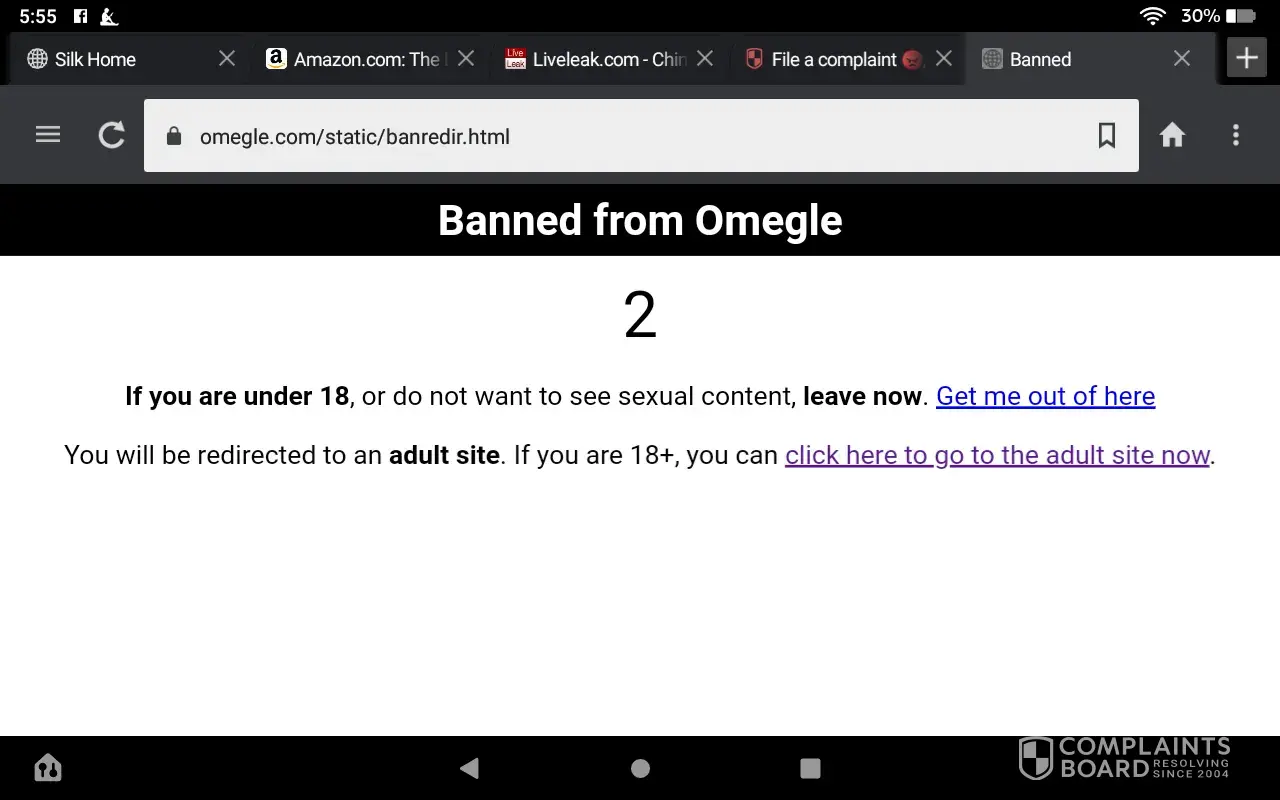Tap the padlock site security icon
The image size is (1280, 800).
[174, 136]
